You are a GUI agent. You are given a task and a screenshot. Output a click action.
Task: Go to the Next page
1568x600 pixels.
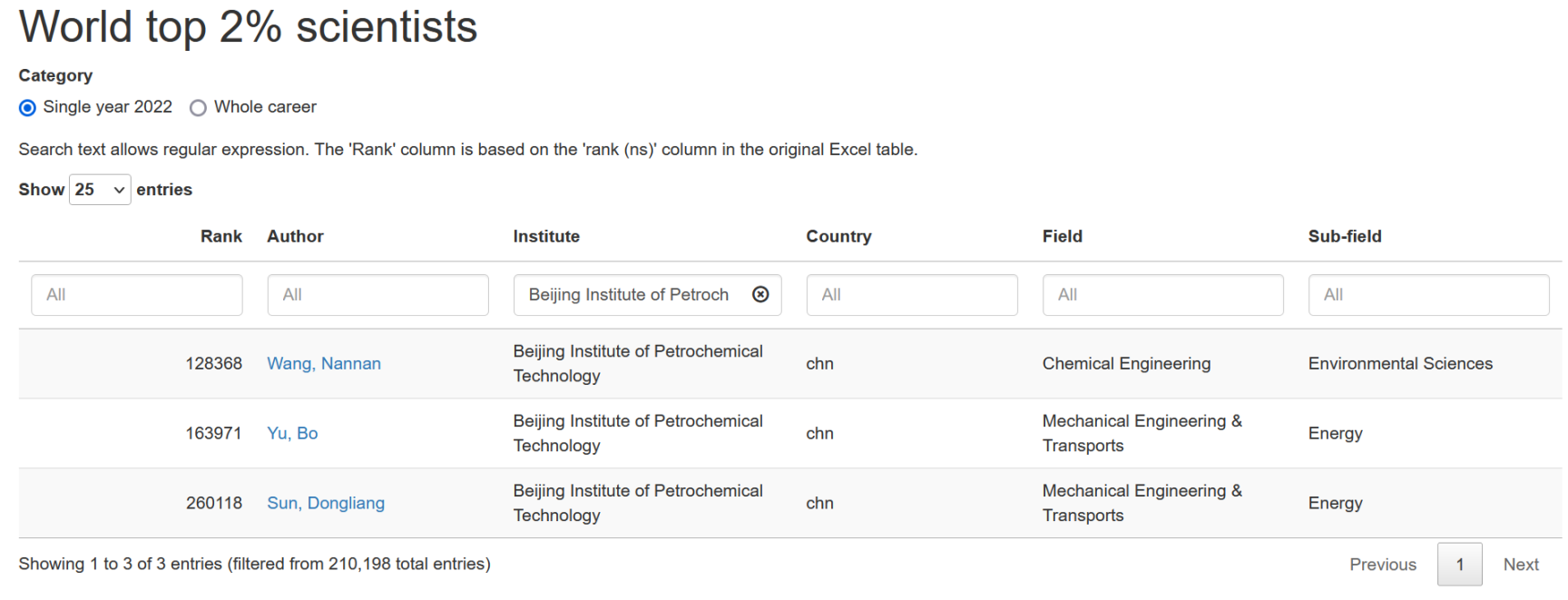point(1520,565)
